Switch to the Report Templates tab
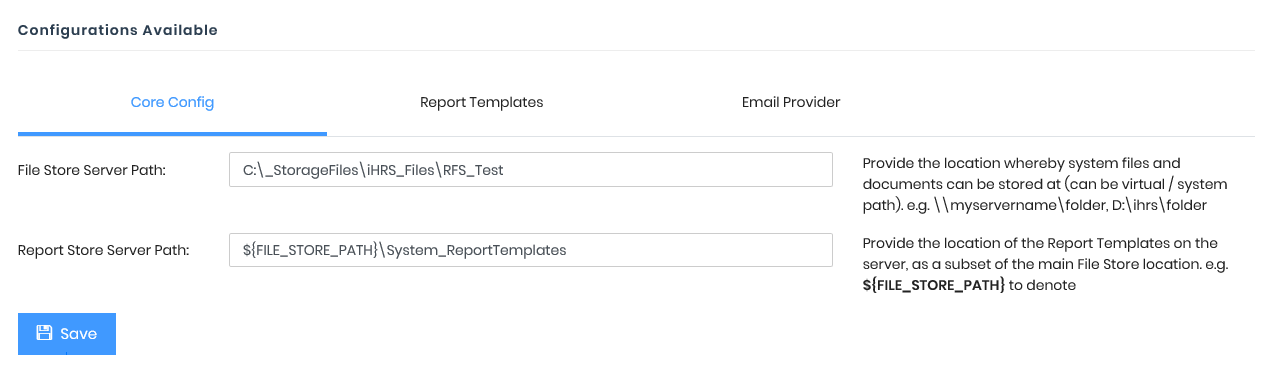This screenshot has width=1275, height=374. click(x=481, y=102)
